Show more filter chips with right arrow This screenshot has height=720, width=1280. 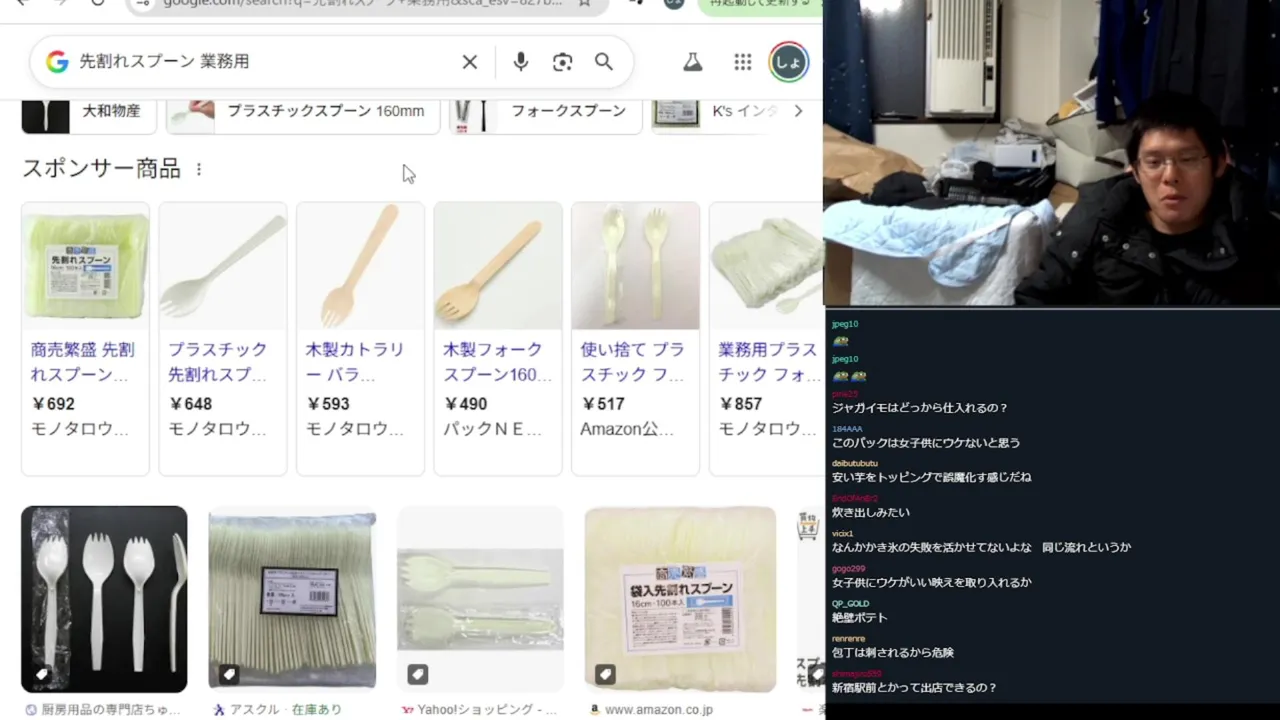click(x=798, y=111)
